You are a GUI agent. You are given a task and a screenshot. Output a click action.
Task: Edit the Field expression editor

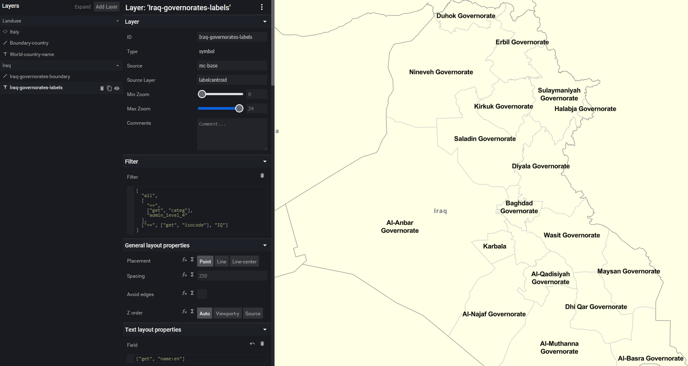click(x=197, y=359)
